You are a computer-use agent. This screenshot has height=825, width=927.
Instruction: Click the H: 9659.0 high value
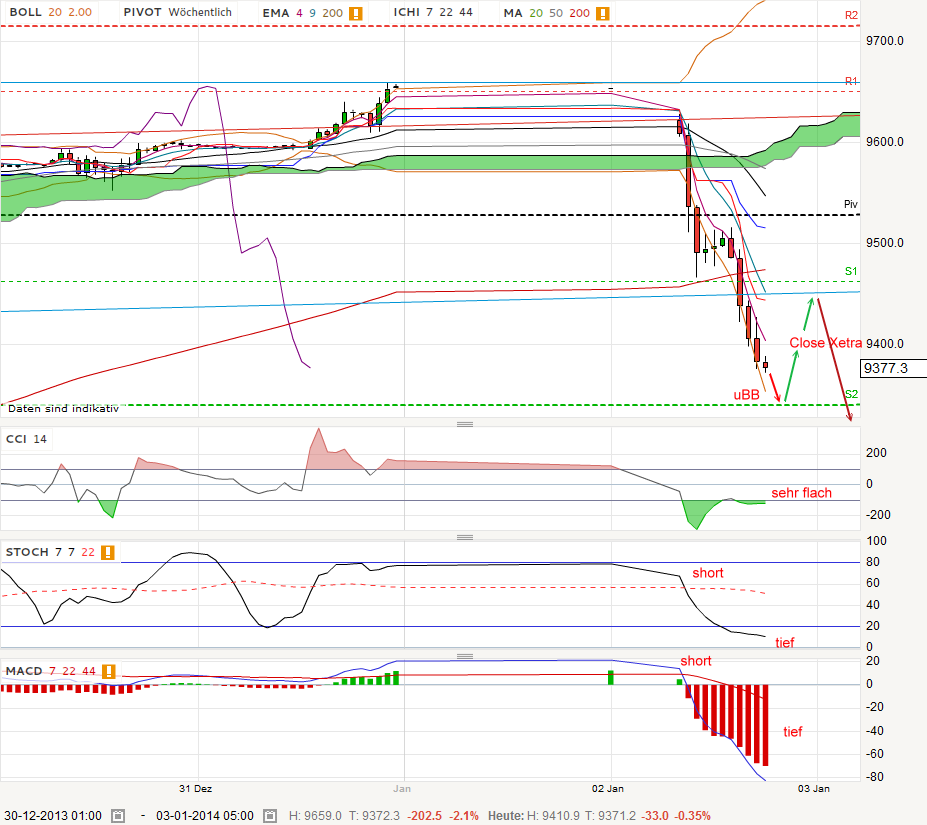pyautogui.click(x=315, y=816)
